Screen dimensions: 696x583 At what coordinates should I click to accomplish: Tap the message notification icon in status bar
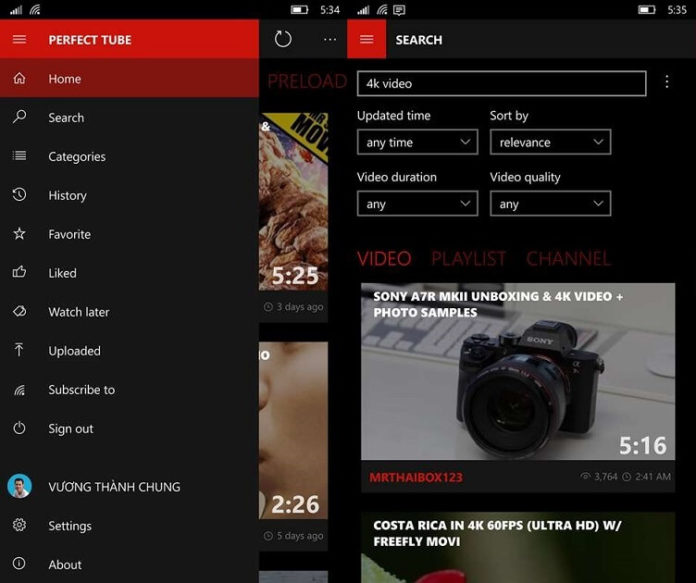pyautogui.click(x=399, y=10)
